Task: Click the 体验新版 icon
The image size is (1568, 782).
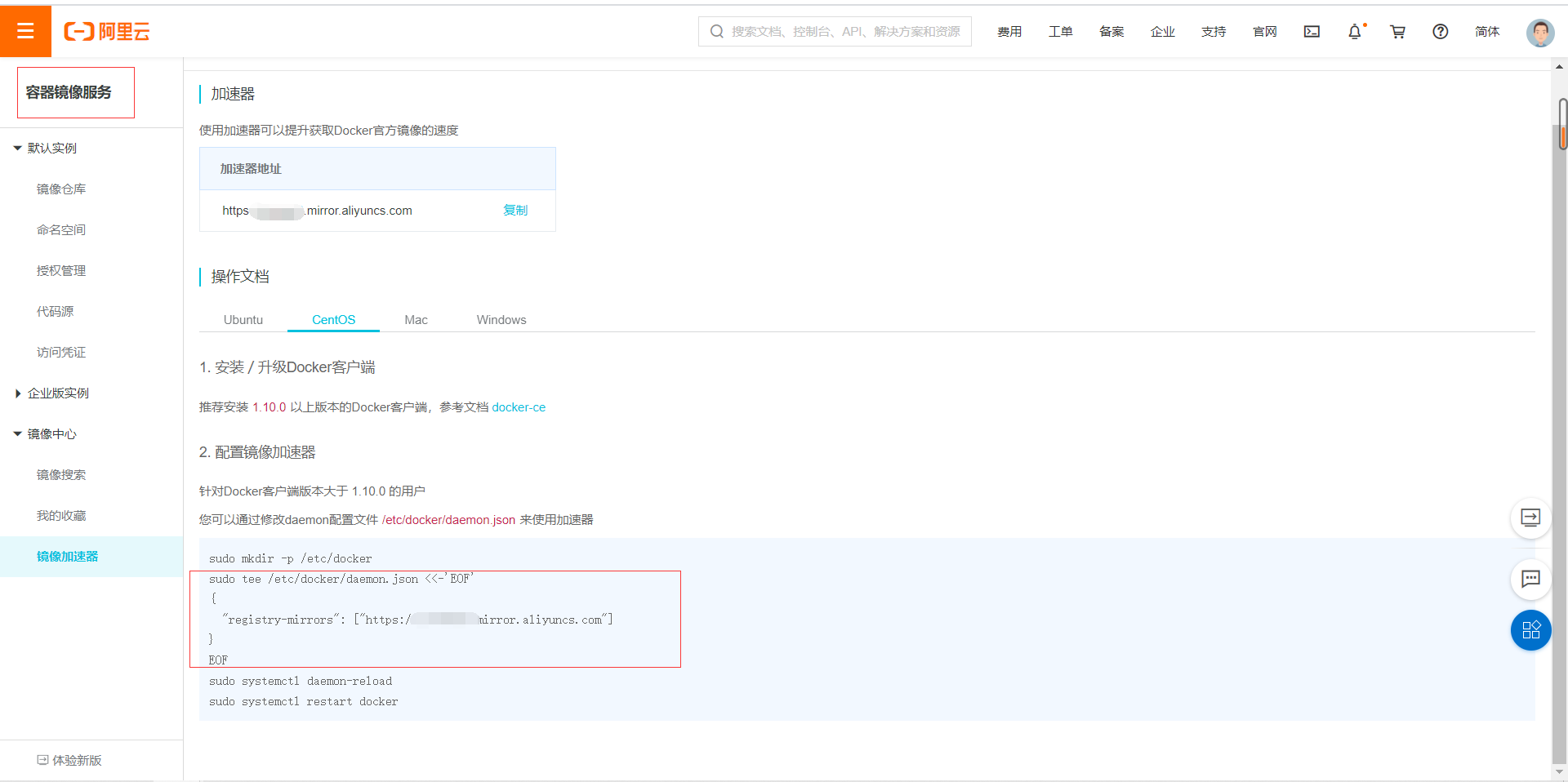Action: point(42,760)
